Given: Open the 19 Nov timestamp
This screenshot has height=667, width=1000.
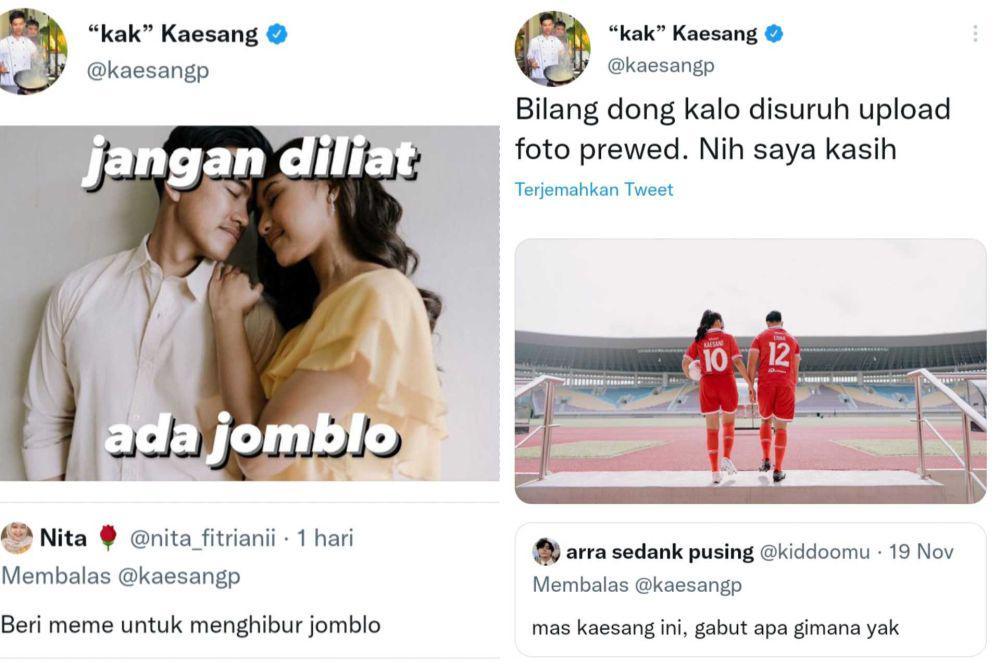Looking at the screenshot, I should pos(922,552).
